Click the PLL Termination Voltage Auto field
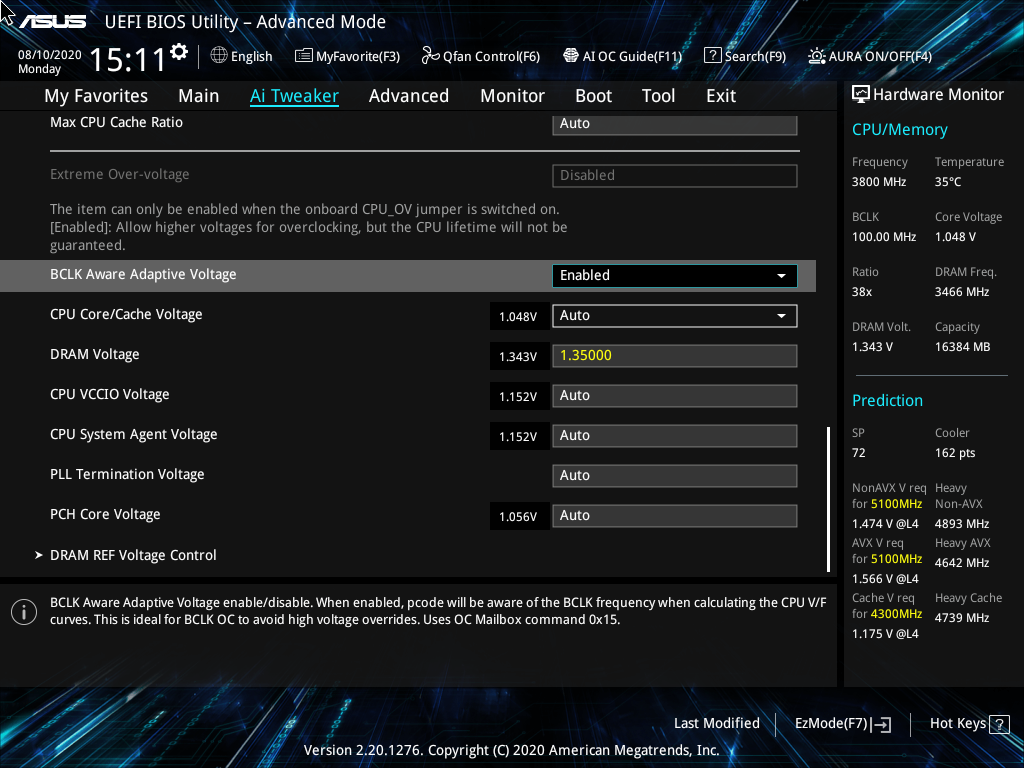Viewport: 1024px width, 768px height. (674, 475)
